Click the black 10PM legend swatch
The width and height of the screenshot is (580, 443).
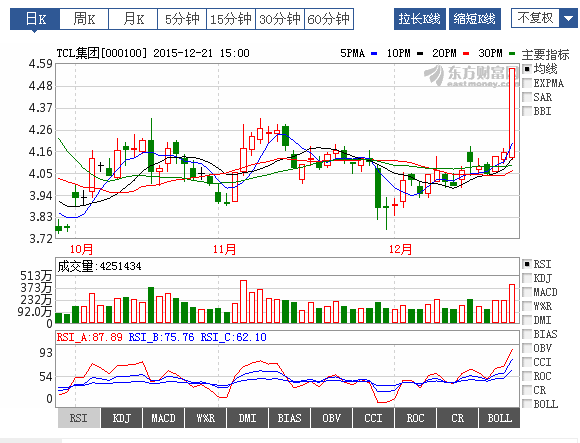(420, 54)
